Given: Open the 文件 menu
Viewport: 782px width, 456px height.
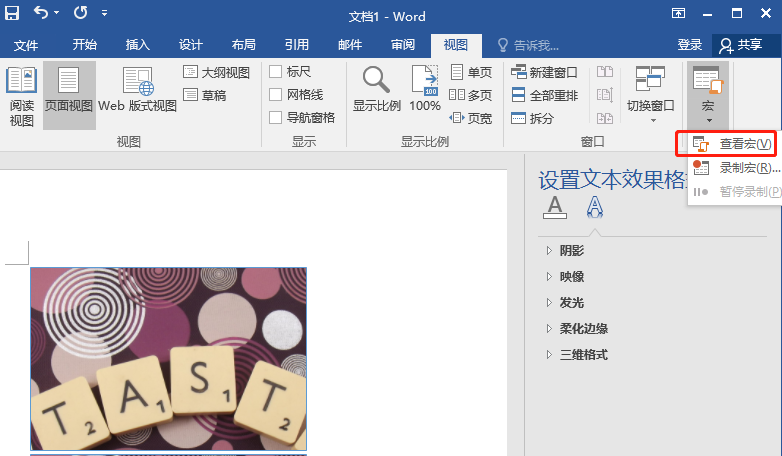Looking at the screenshot, I should coord(26,45).
